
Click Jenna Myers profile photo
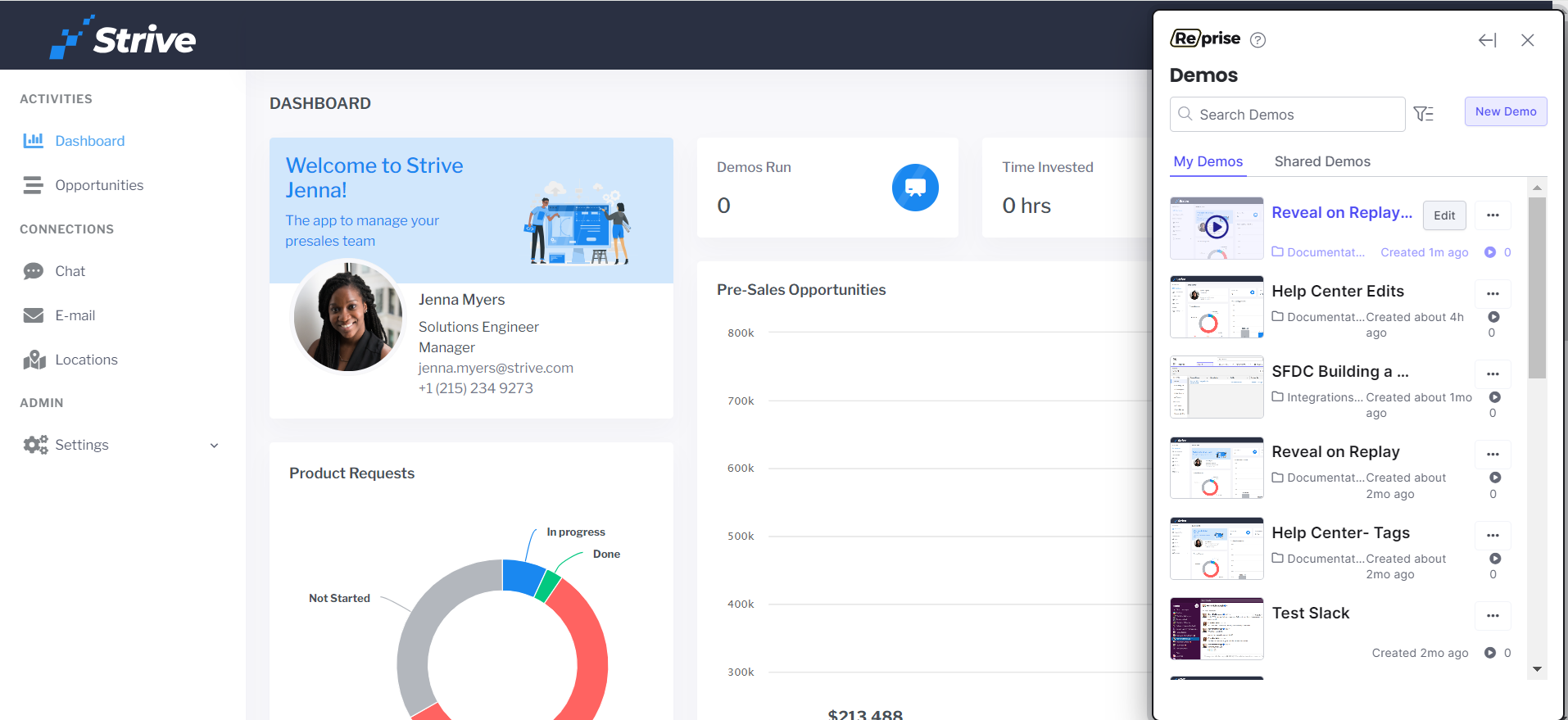(349, 316)
